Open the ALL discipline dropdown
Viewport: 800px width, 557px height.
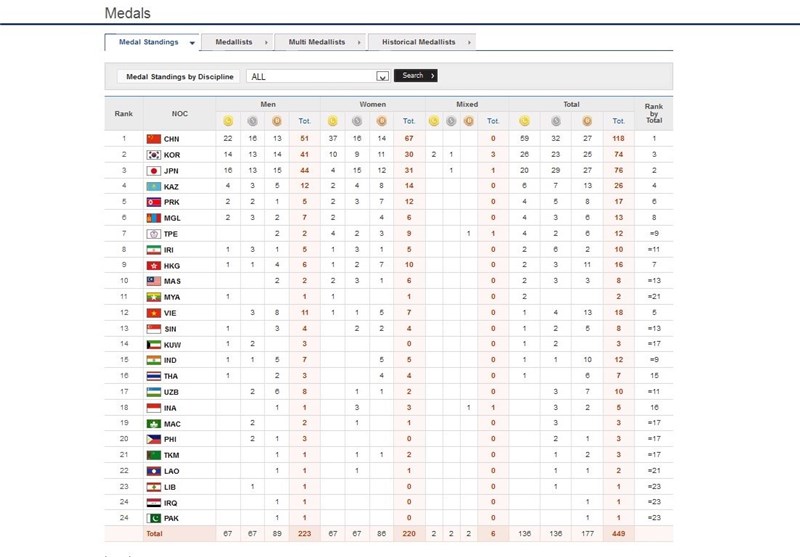(x=382, y=76)
